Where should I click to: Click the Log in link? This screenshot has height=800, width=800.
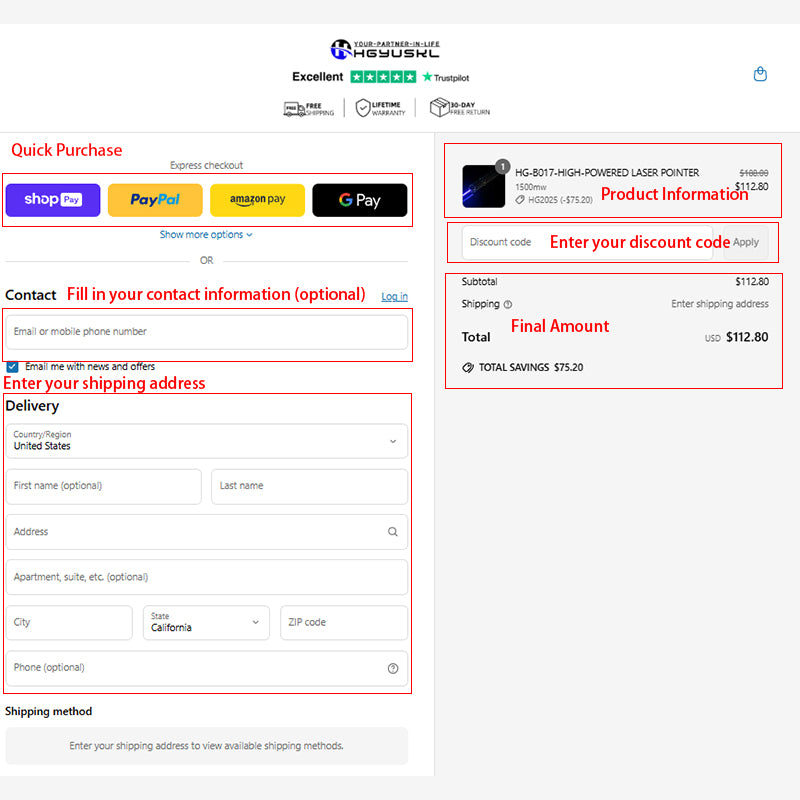click(x=394, y=297)
